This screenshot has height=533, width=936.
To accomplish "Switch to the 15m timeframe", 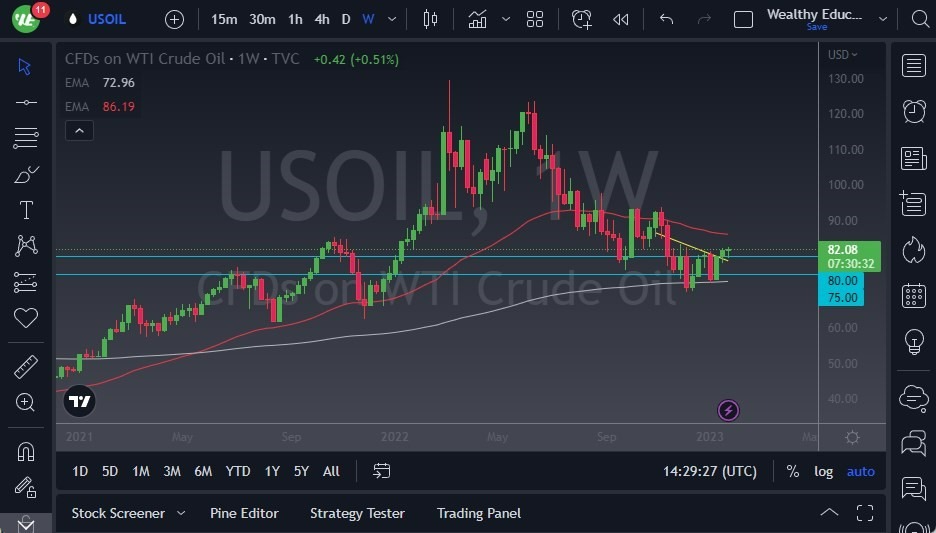I will coord(224,20).
